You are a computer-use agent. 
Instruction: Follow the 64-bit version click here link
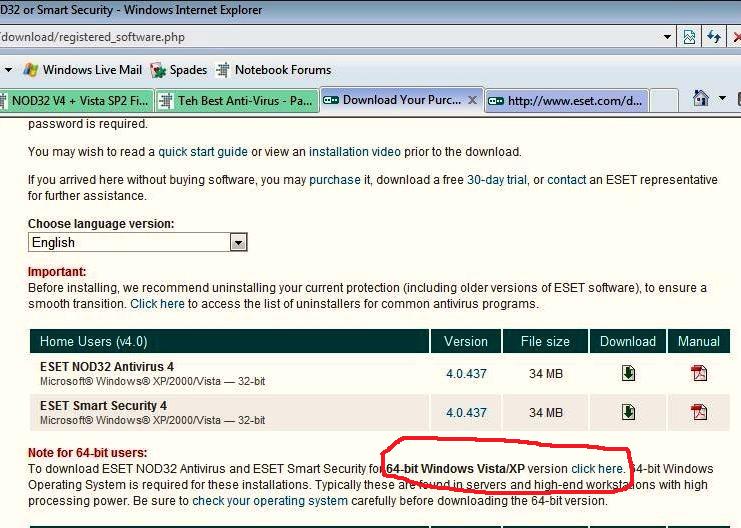click(x=597, y=469)
